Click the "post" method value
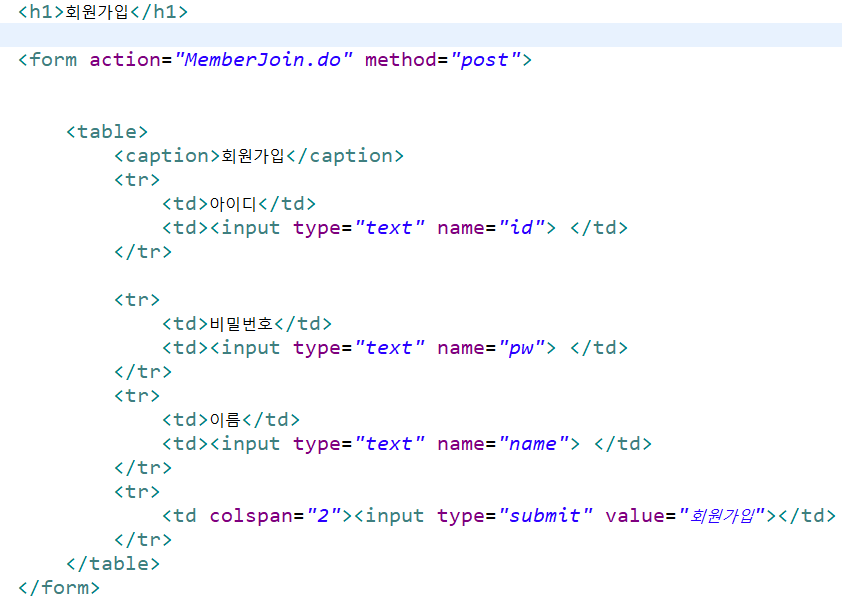This screenshot has height=600, width=842. point(486,60)
